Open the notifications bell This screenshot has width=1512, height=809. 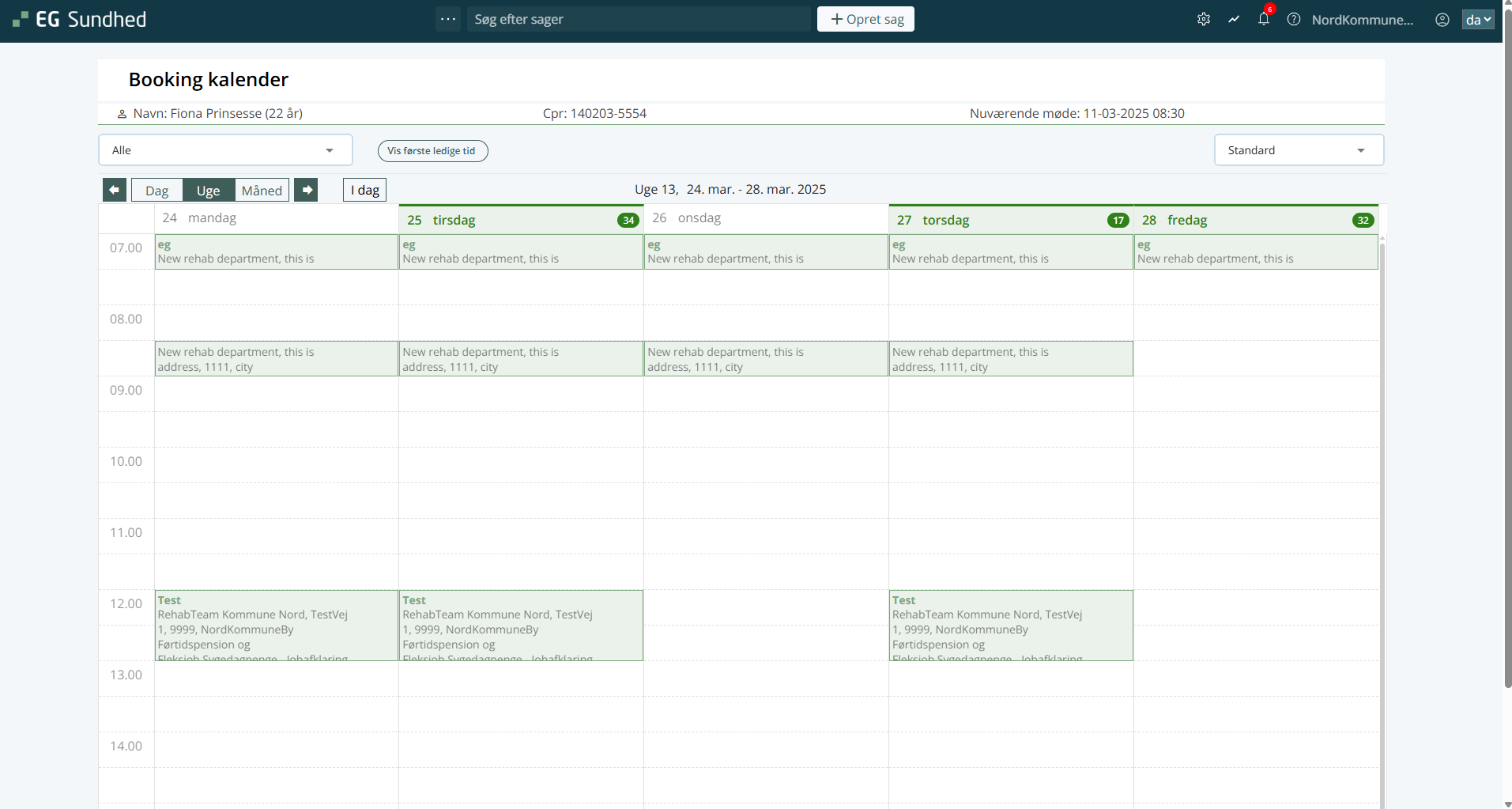tap(1264, 20)
